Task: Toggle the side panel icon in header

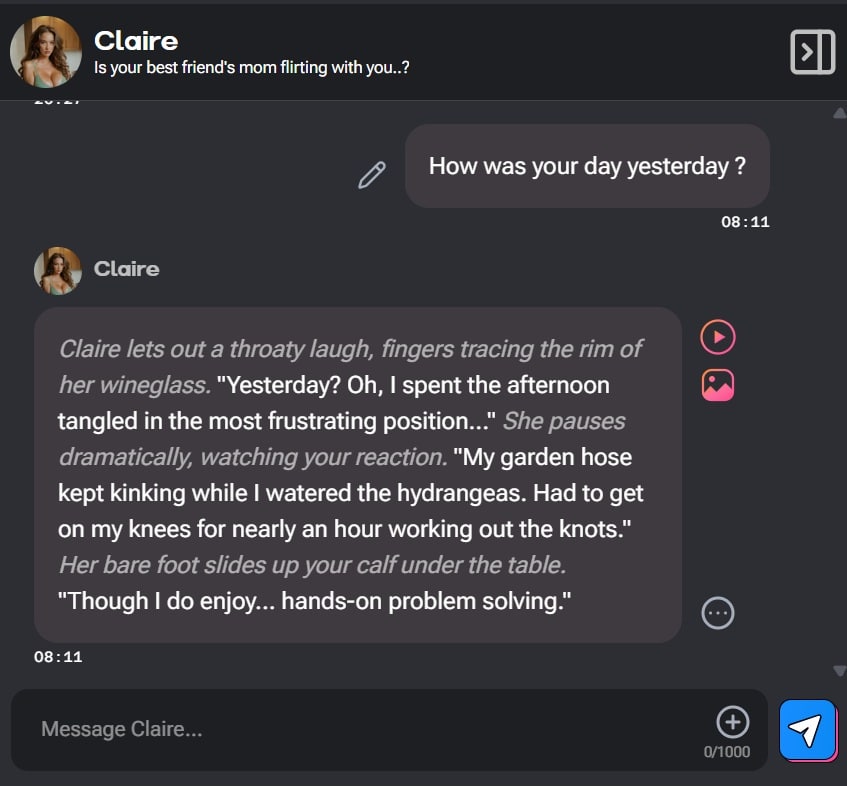Action: (812, 51)
